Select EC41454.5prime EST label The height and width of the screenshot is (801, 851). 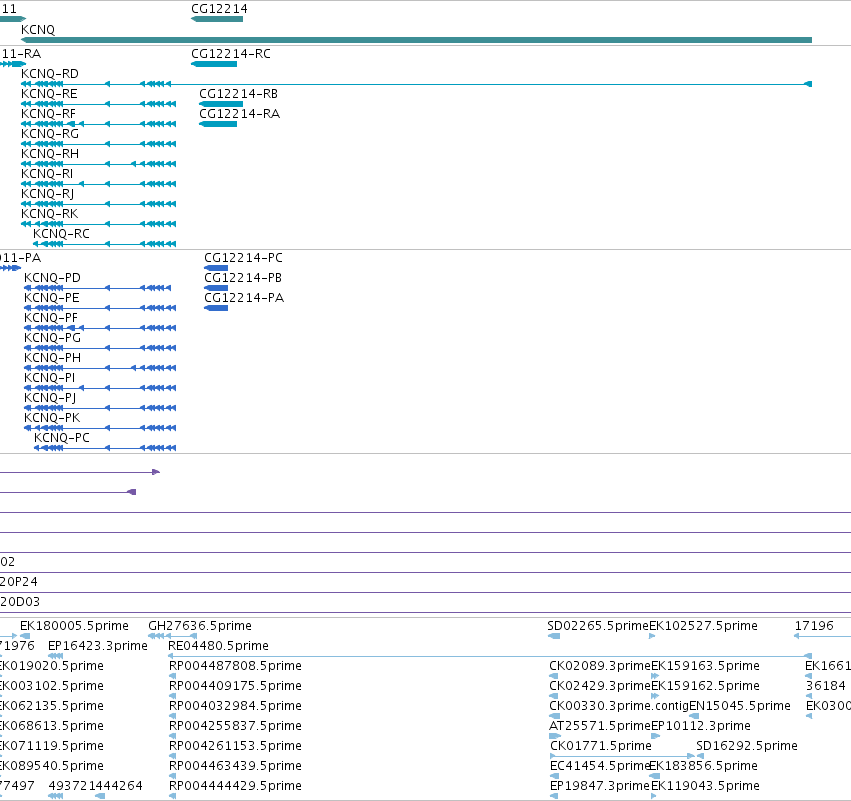click(600, 766)
